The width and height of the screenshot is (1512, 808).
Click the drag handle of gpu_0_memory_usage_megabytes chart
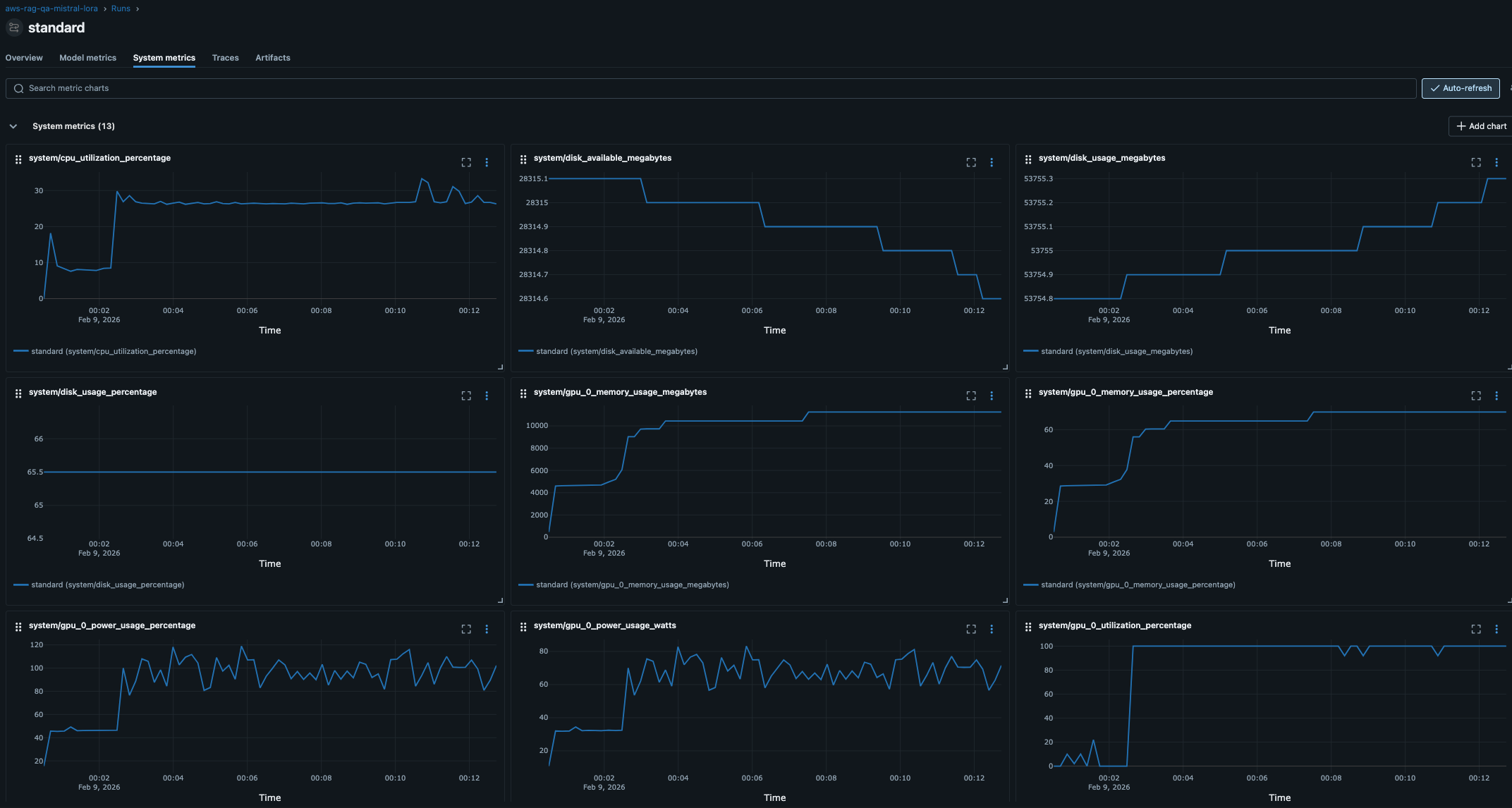(x=523, y=395)
